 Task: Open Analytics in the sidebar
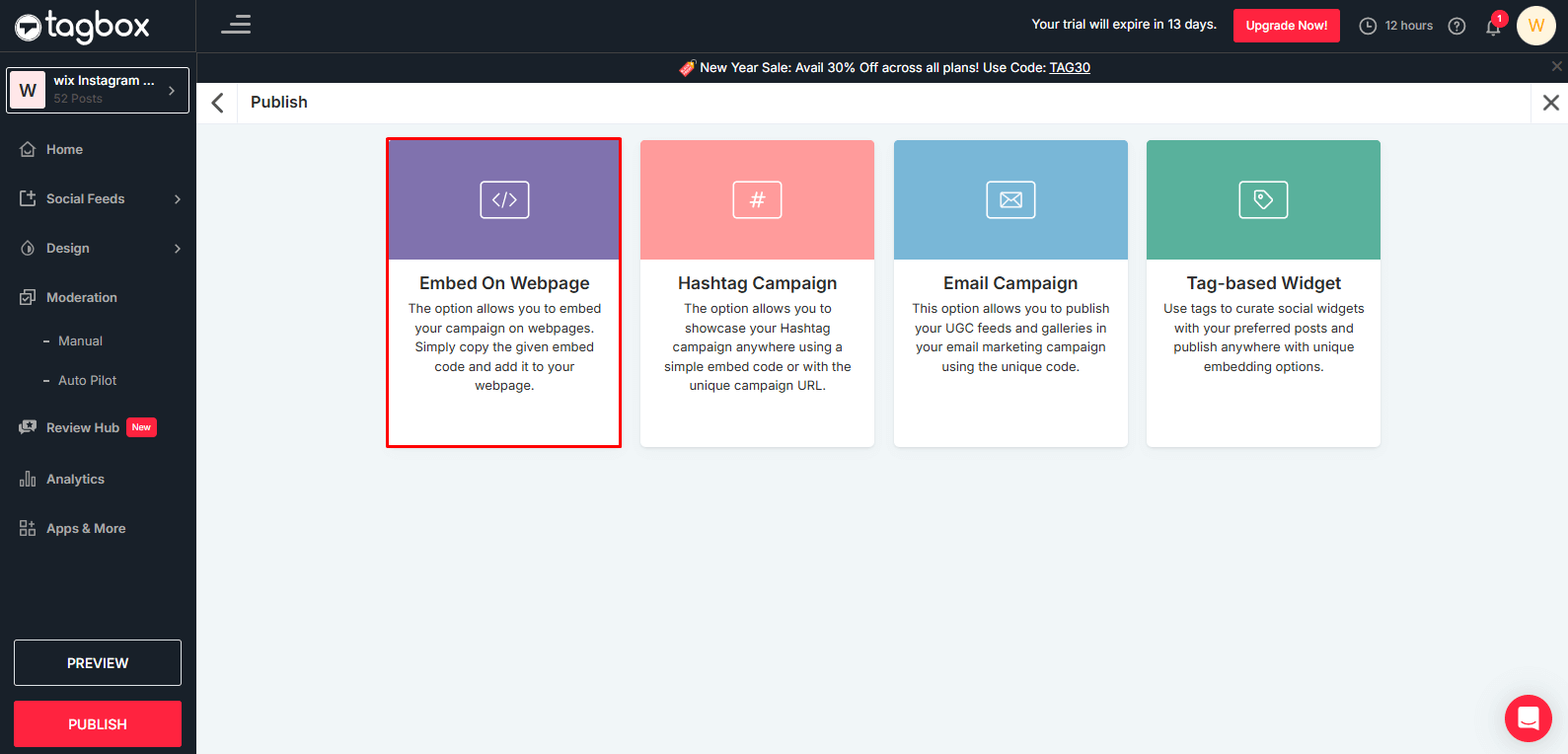coord(75,480)
